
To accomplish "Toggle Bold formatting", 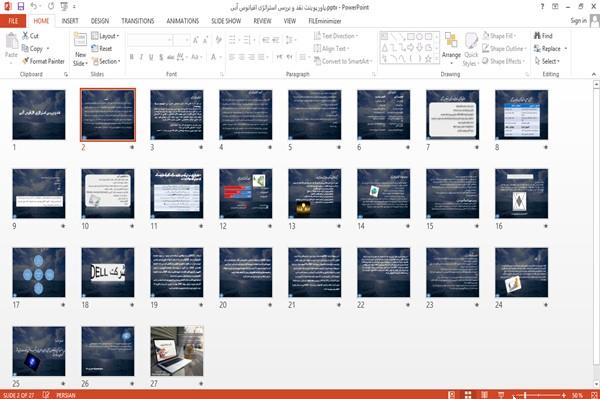I will pos(132,57).
